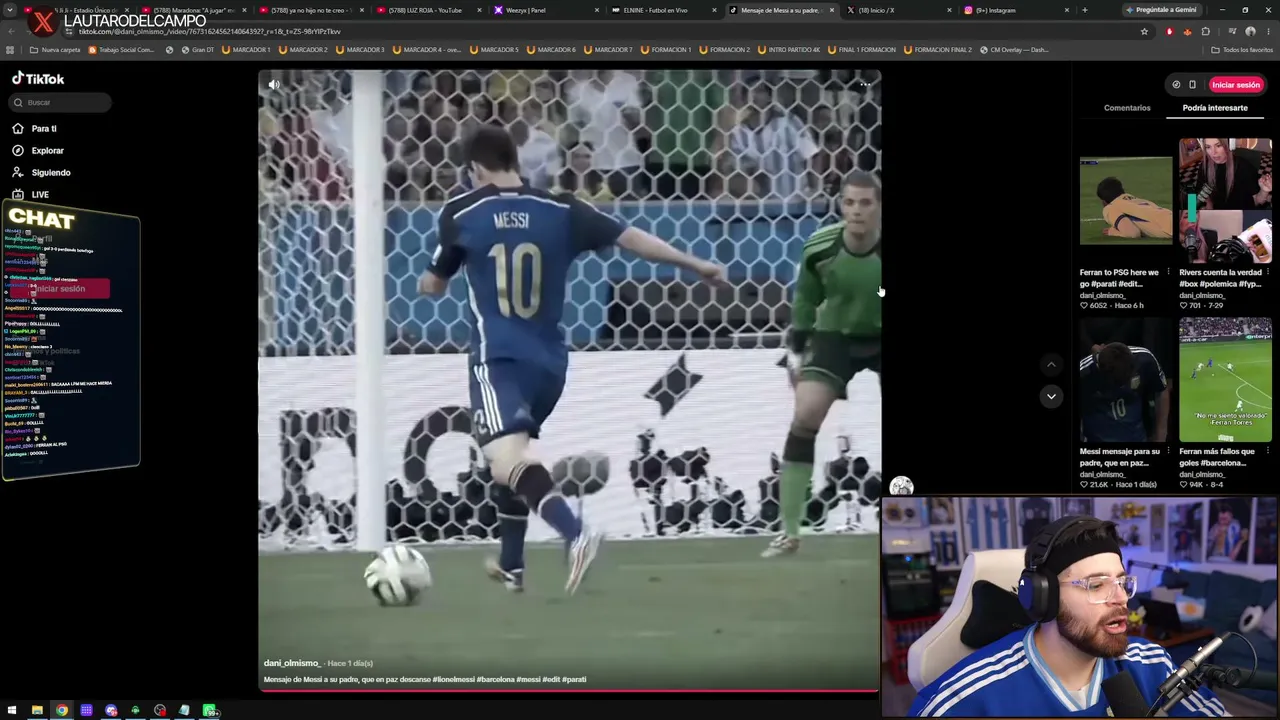Click the #lionelmessi hashtag in the caption
Screen dimensions: 1280x720
[454, 680]
